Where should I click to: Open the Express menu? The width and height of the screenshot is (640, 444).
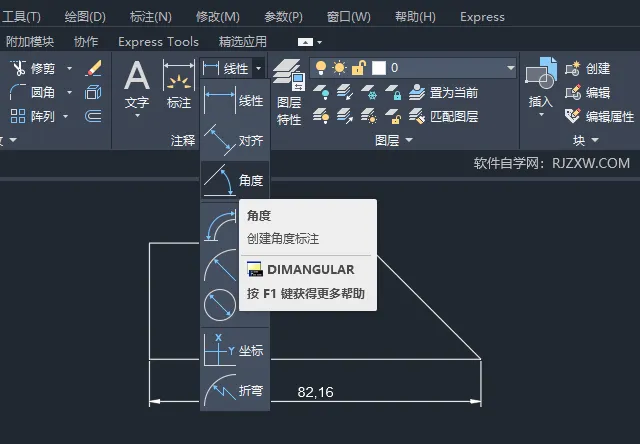pyautogui.click(x=482, y=17)
